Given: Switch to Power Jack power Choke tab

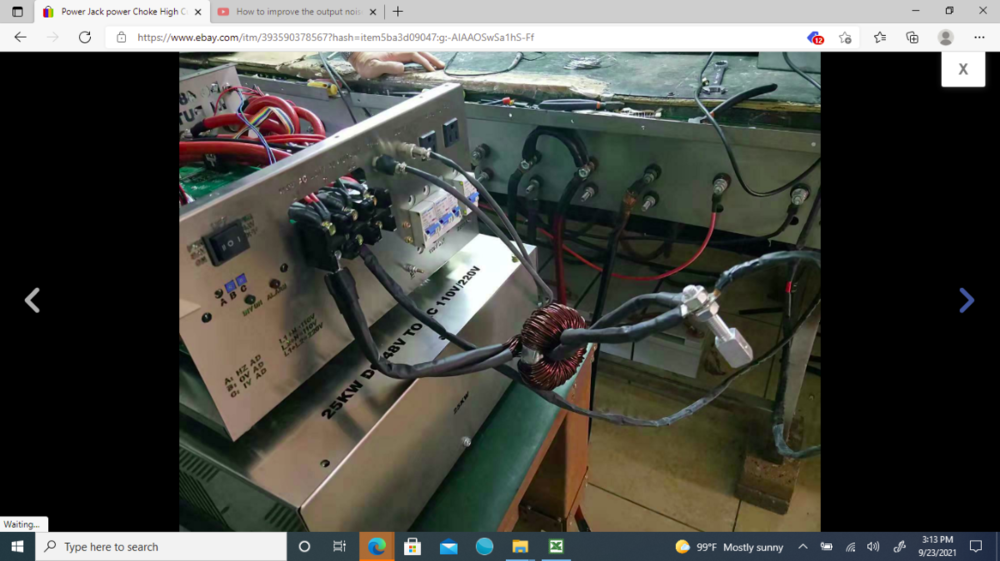Looking at the screenshot, I should click(x=122, y=11).
